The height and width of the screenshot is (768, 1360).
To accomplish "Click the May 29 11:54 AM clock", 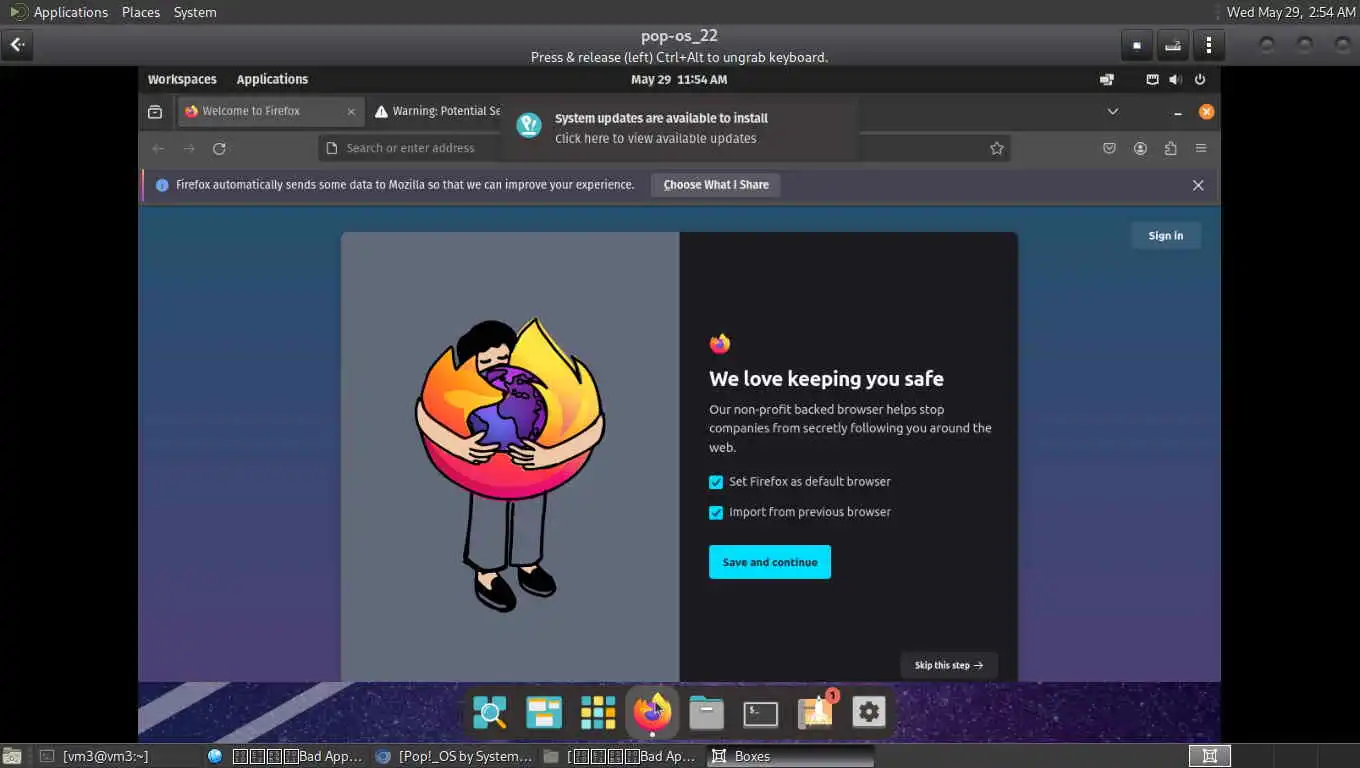I will (x=679, y=79).
